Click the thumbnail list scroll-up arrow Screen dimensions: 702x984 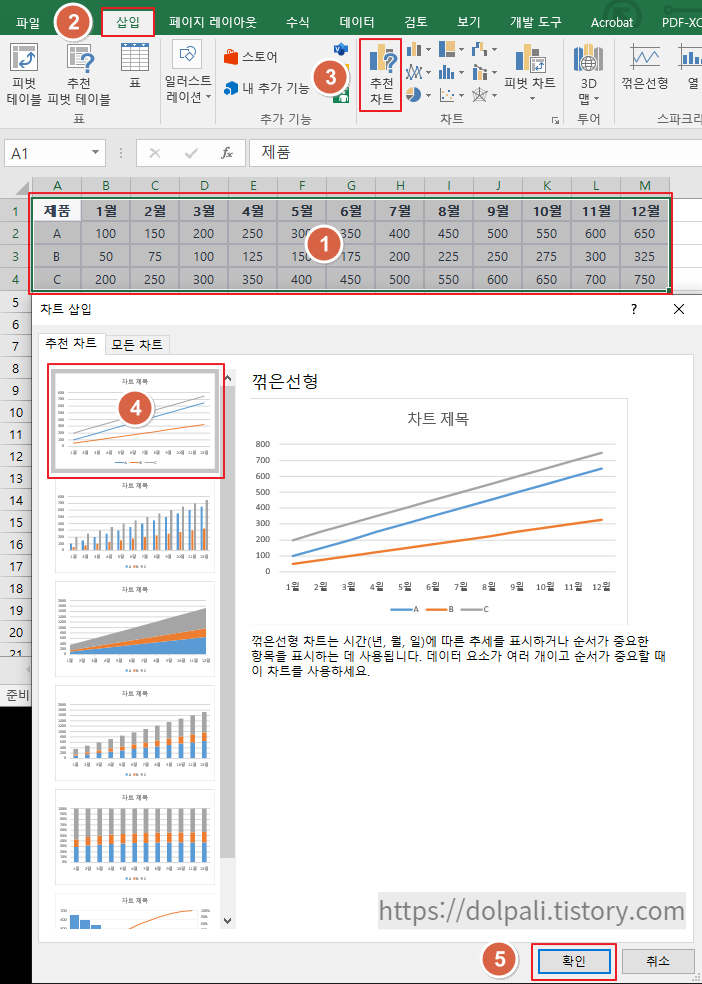tap(228, 378)
